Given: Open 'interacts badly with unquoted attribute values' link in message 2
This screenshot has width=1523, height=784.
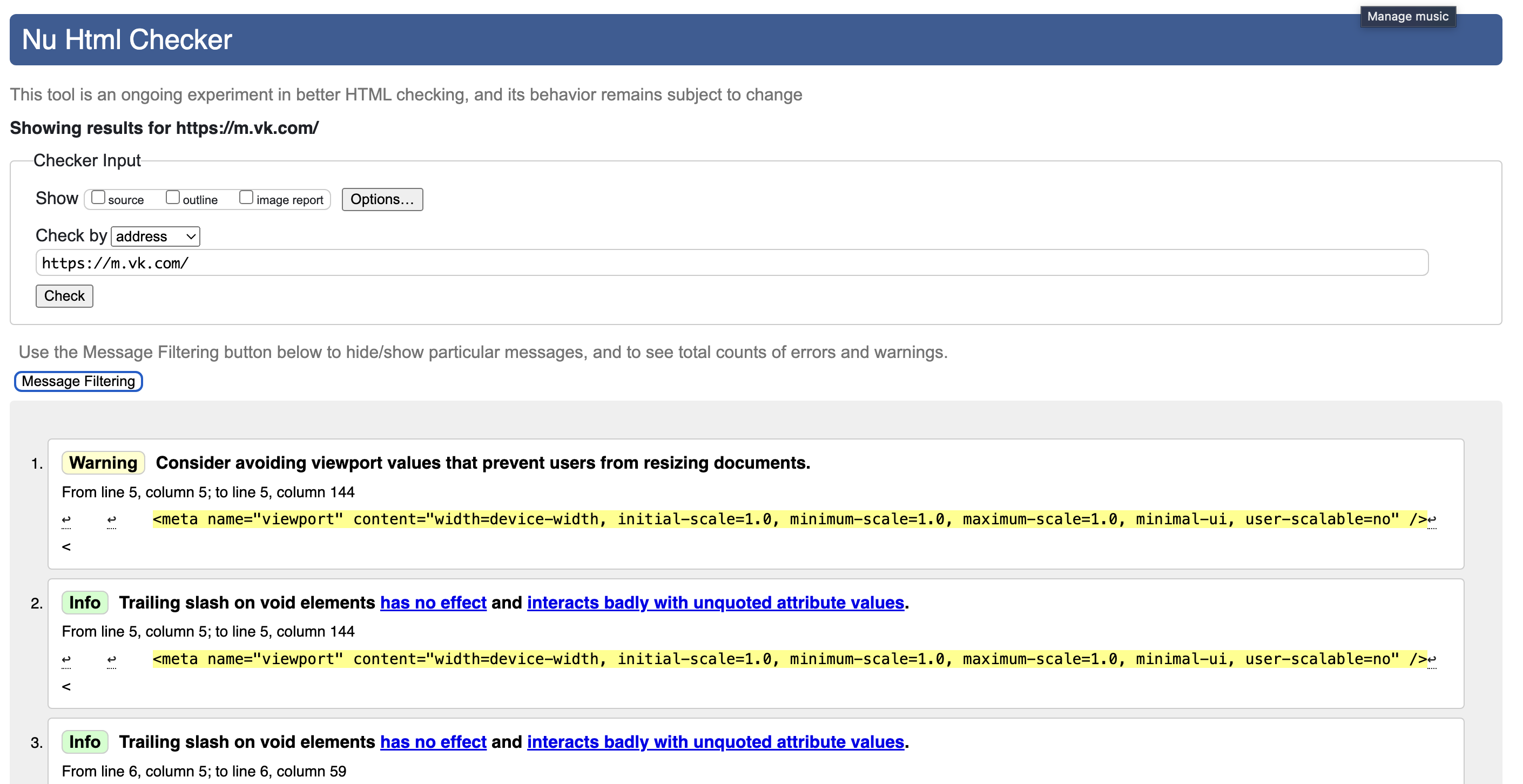Looking at the screenshot, I should (x=716, y=603).
